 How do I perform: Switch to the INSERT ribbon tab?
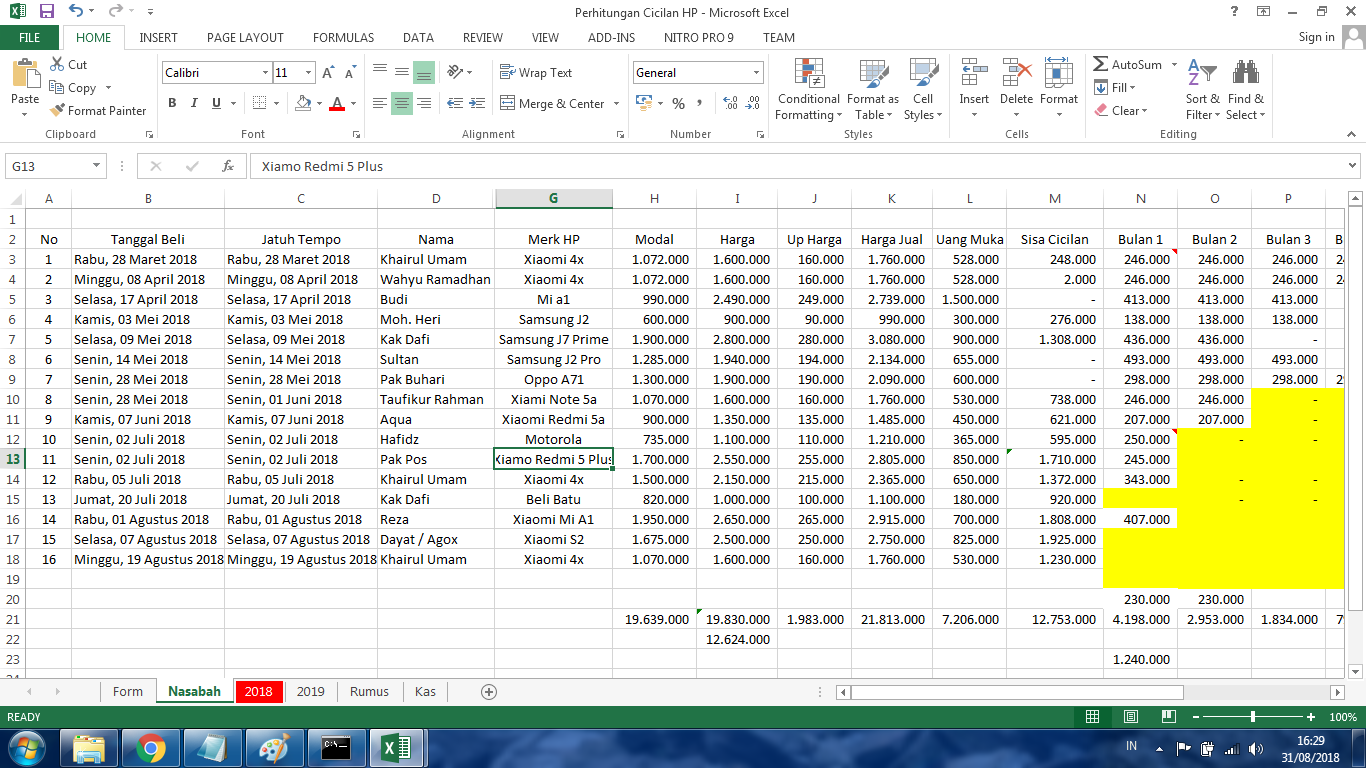click(x=158, y=37)
